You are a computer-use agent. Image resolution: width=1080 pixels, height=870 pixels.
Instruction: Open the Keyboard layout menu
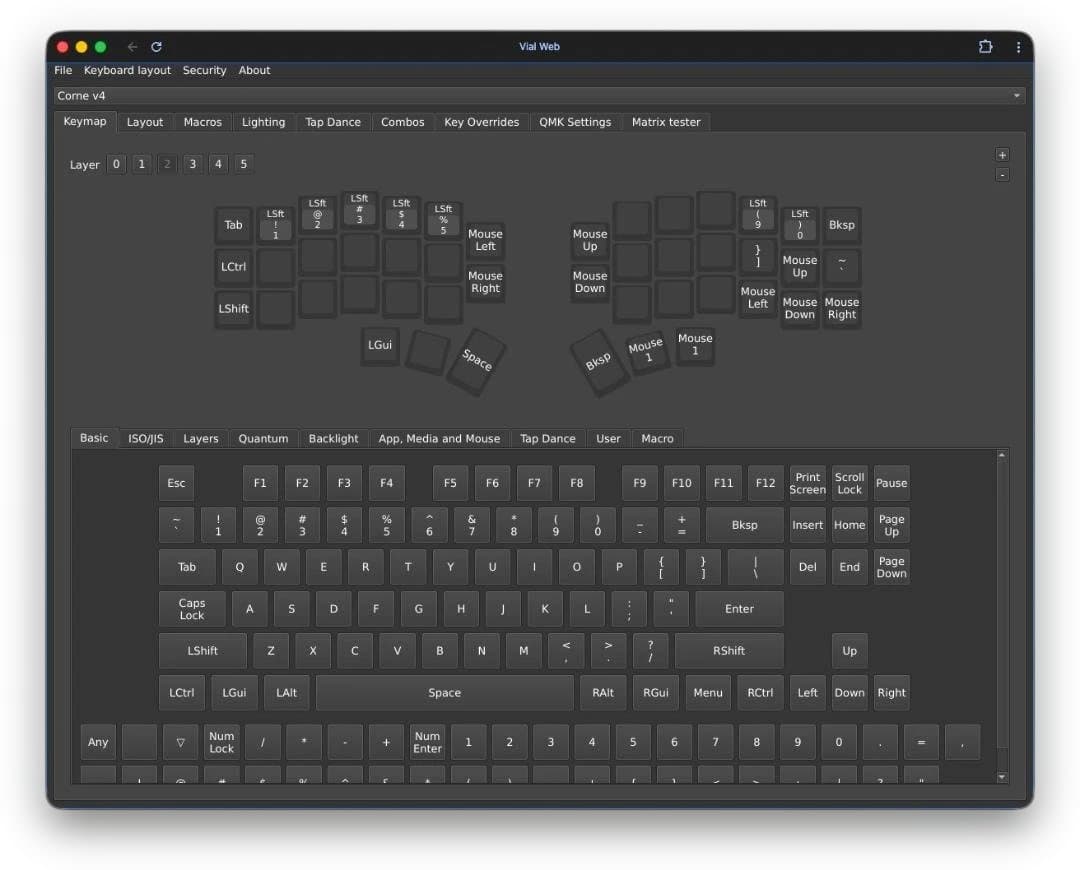point(126,70)
